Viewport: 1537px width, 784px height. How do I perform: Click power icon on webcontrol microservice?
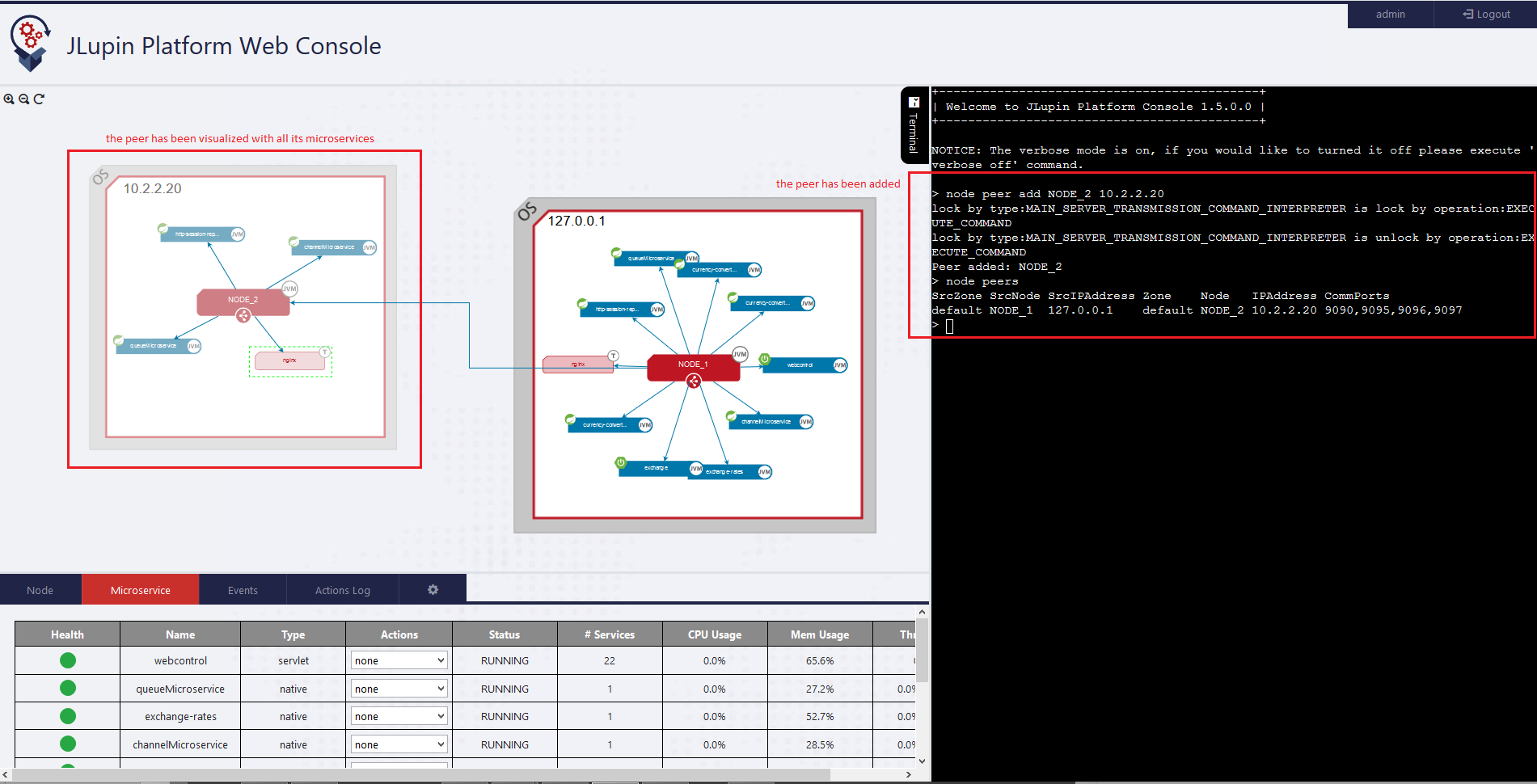[764, 359]
